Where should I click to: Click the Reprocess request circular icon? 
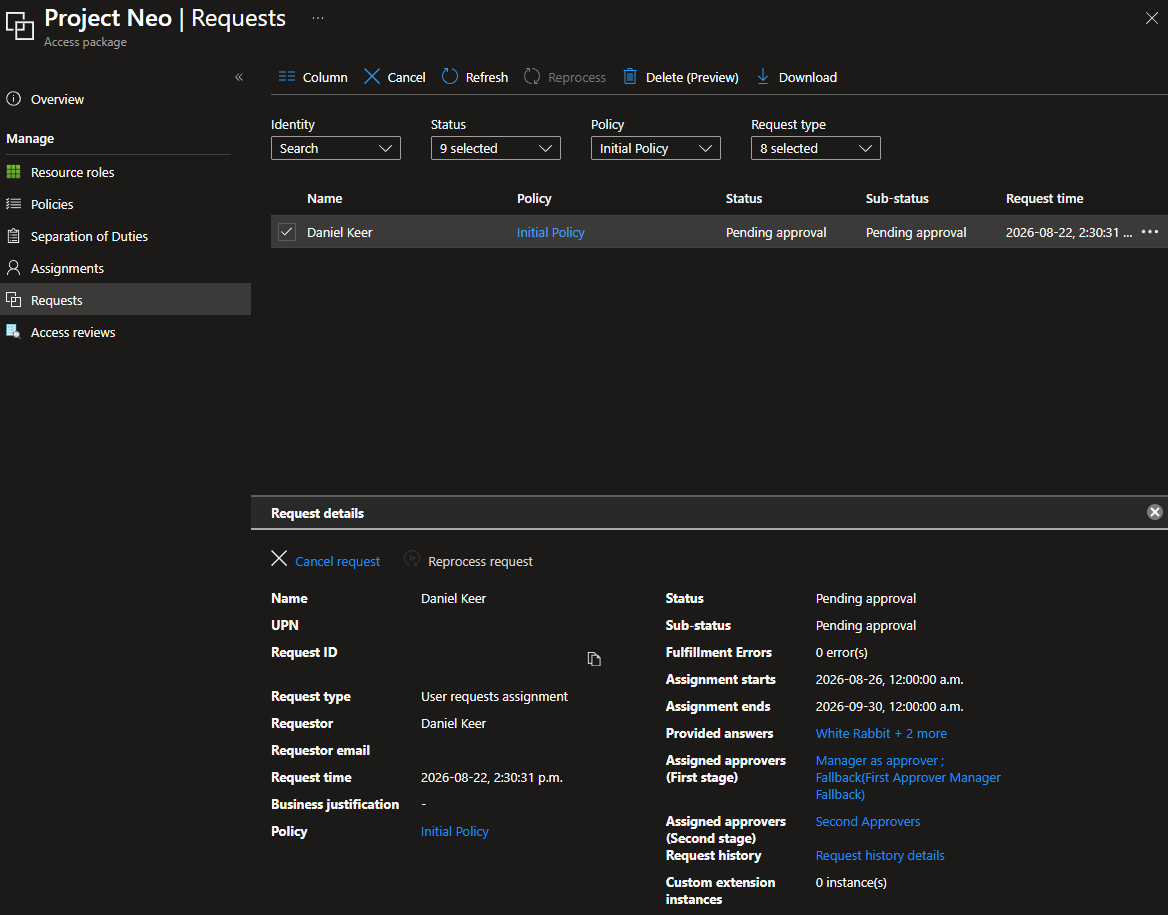coord(412,559)
